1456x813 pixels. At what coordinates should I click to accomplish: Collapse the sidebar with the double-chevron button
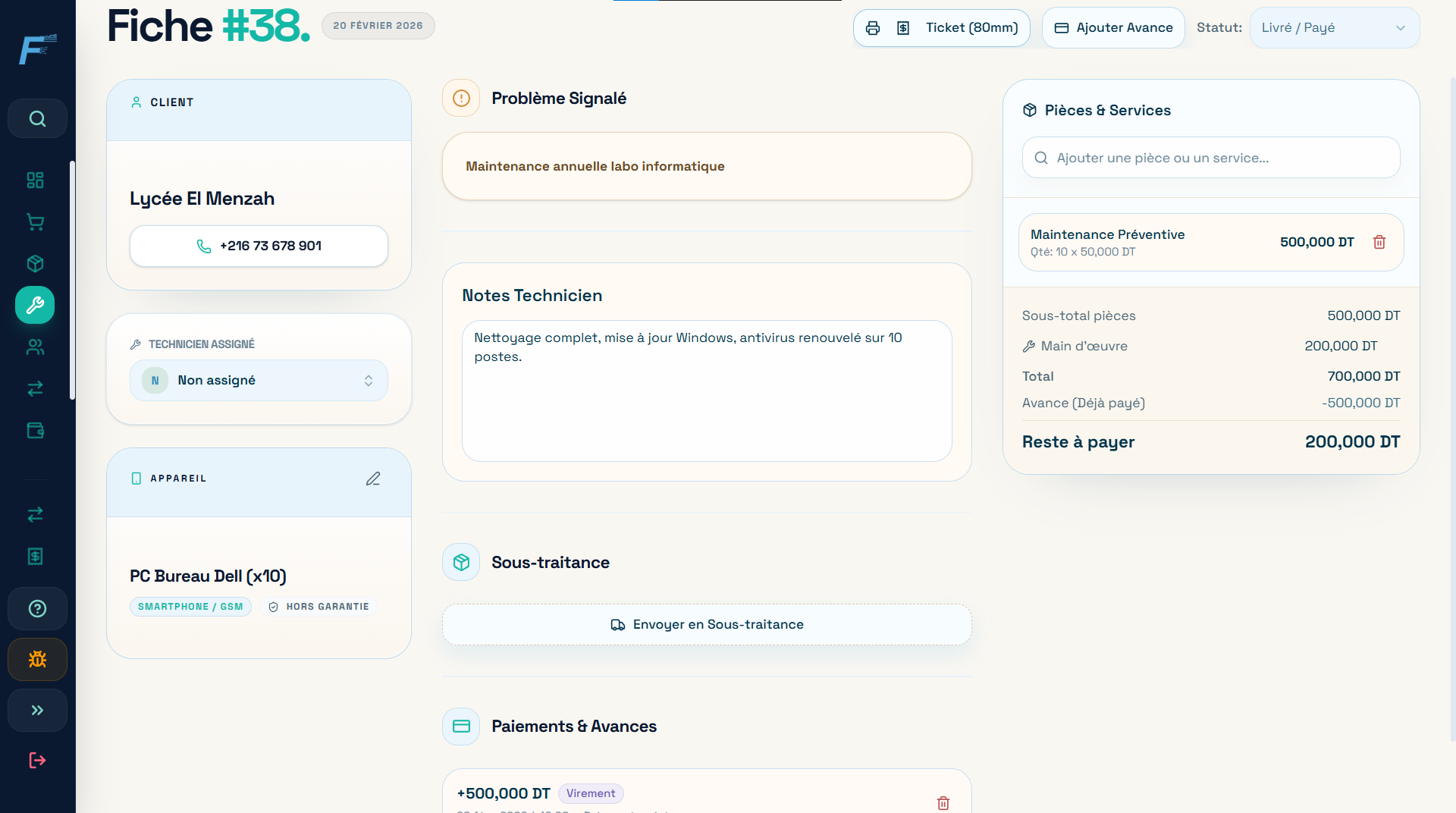point(36,710)
